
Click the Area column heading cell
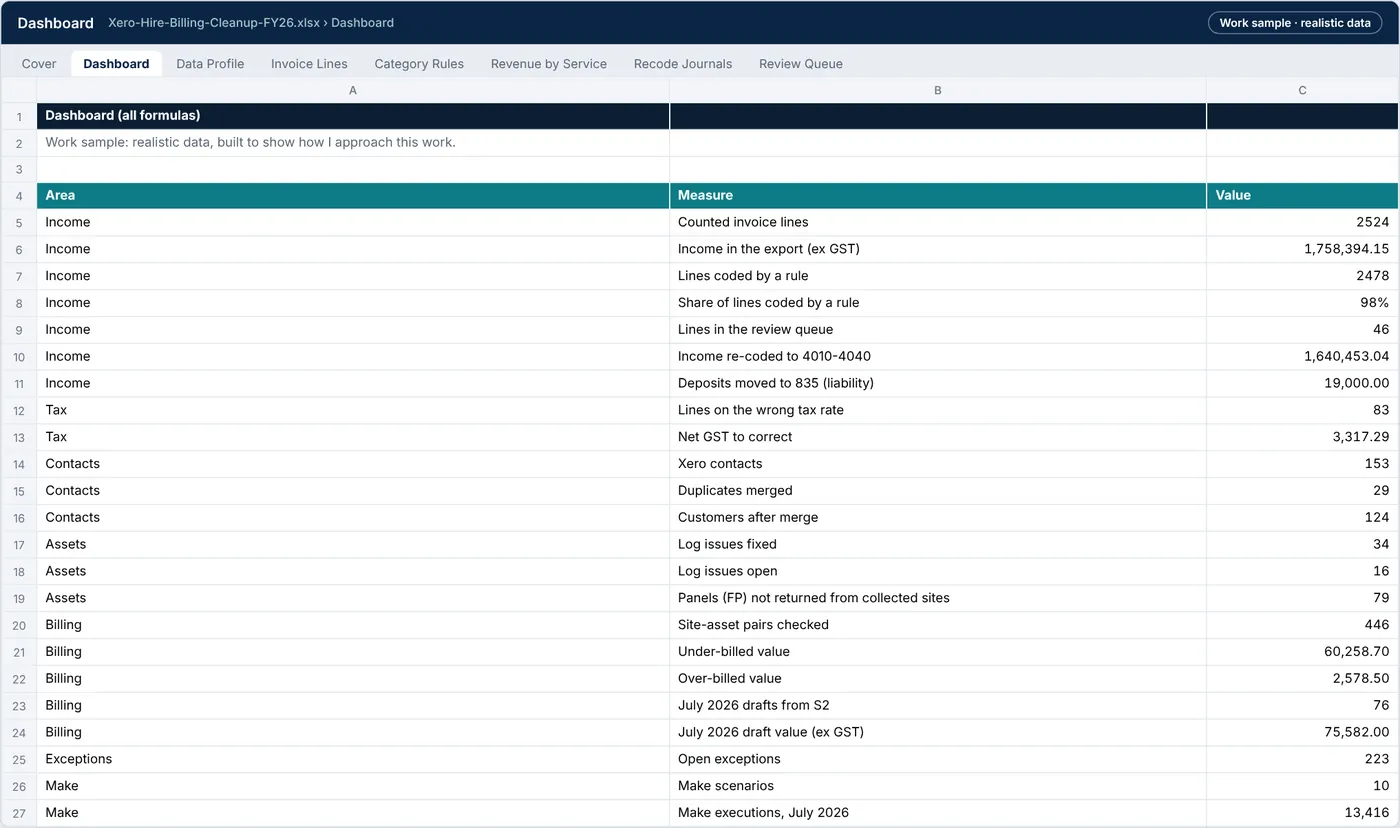click(x=353, y=196)
